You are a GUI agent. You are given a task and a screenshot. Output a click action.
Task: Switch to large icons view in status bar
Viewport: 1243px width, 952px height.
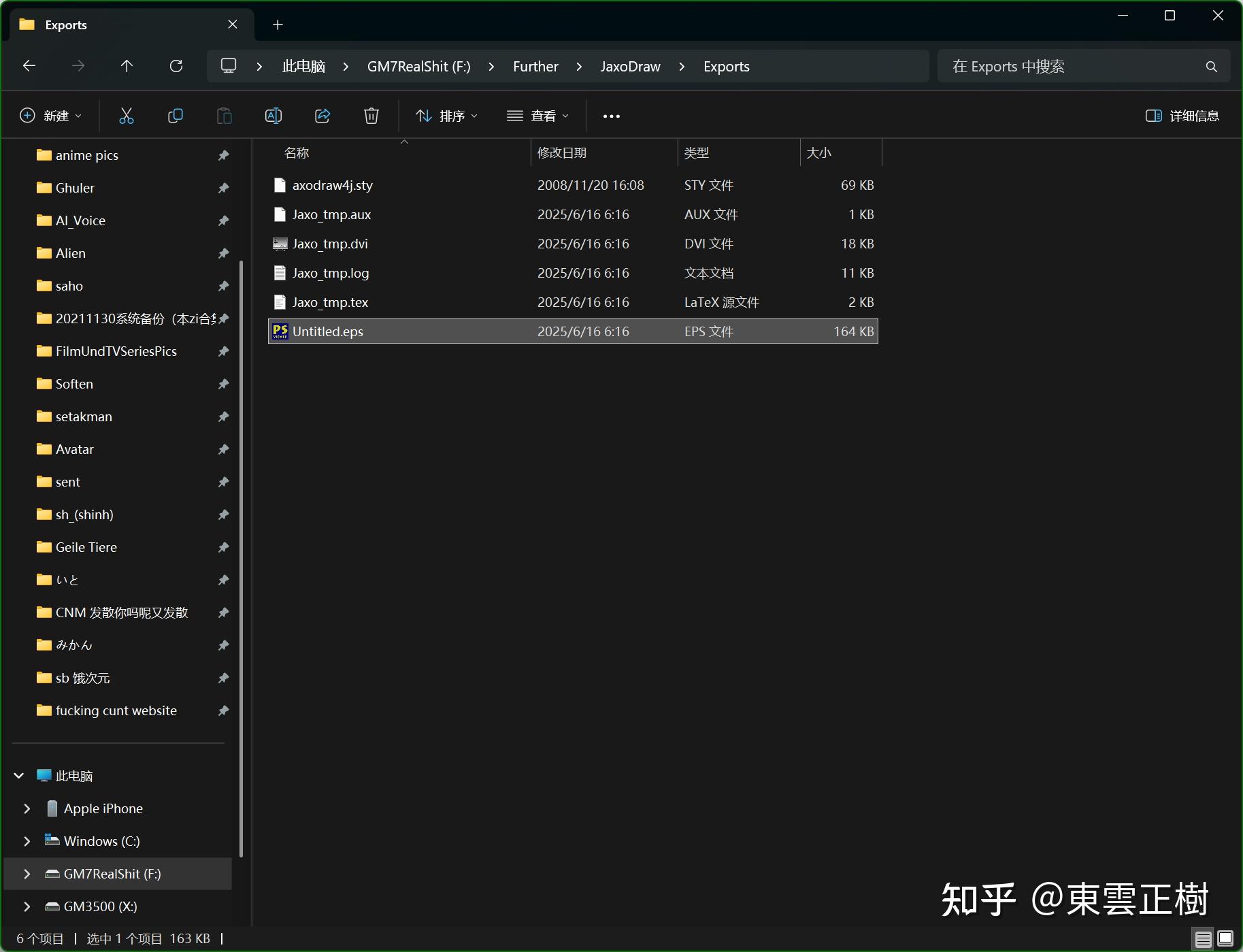coord(1225,939)
